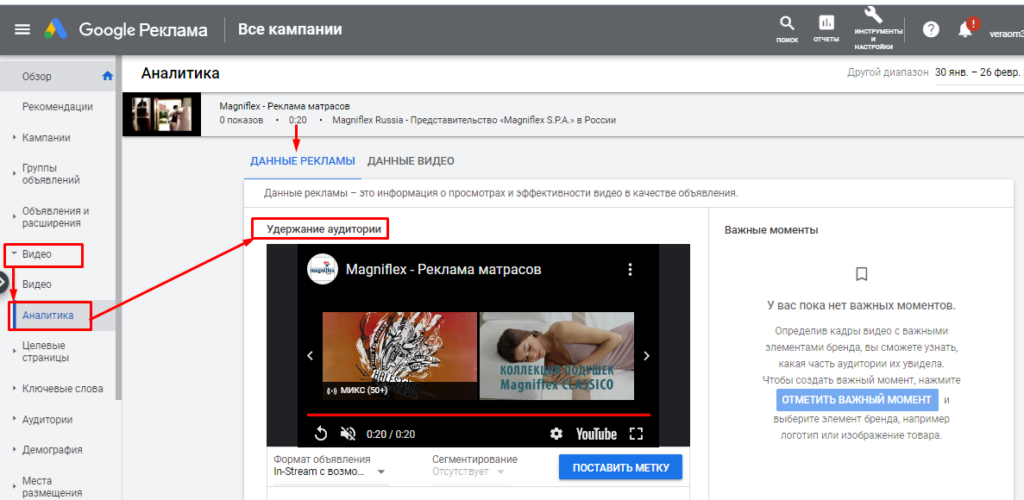Click the YouTube logo in player

[x=596, y=434]
